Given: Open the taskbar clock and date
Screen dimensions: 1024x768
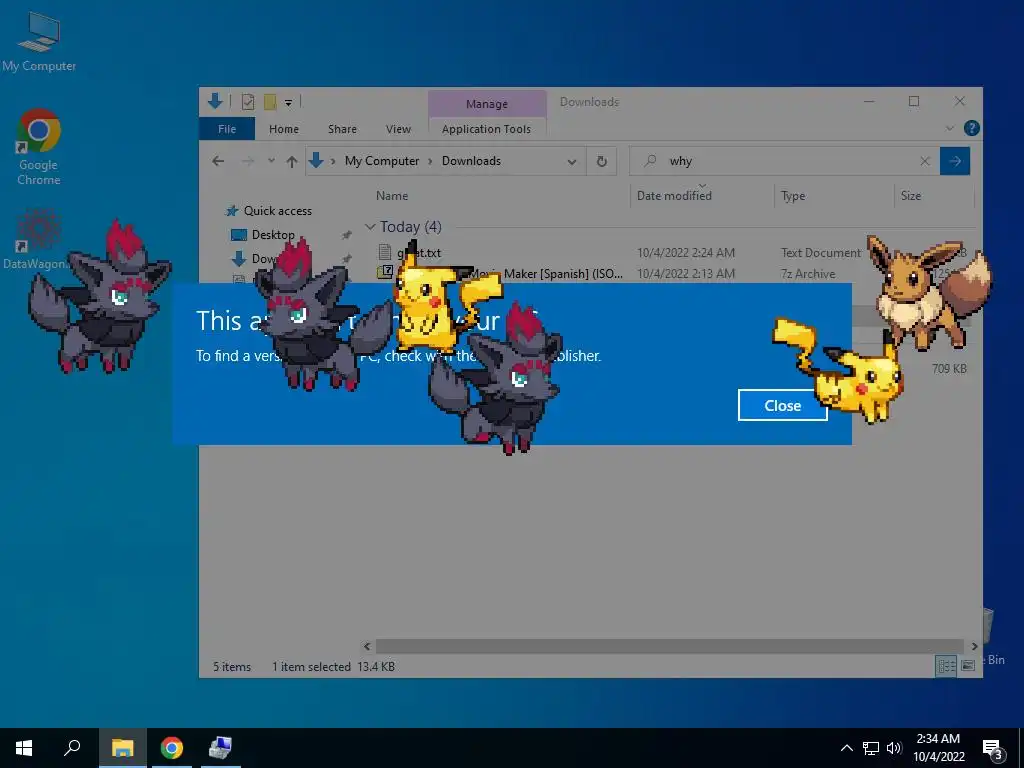Looking at the screenshot, I should [938, 748].
